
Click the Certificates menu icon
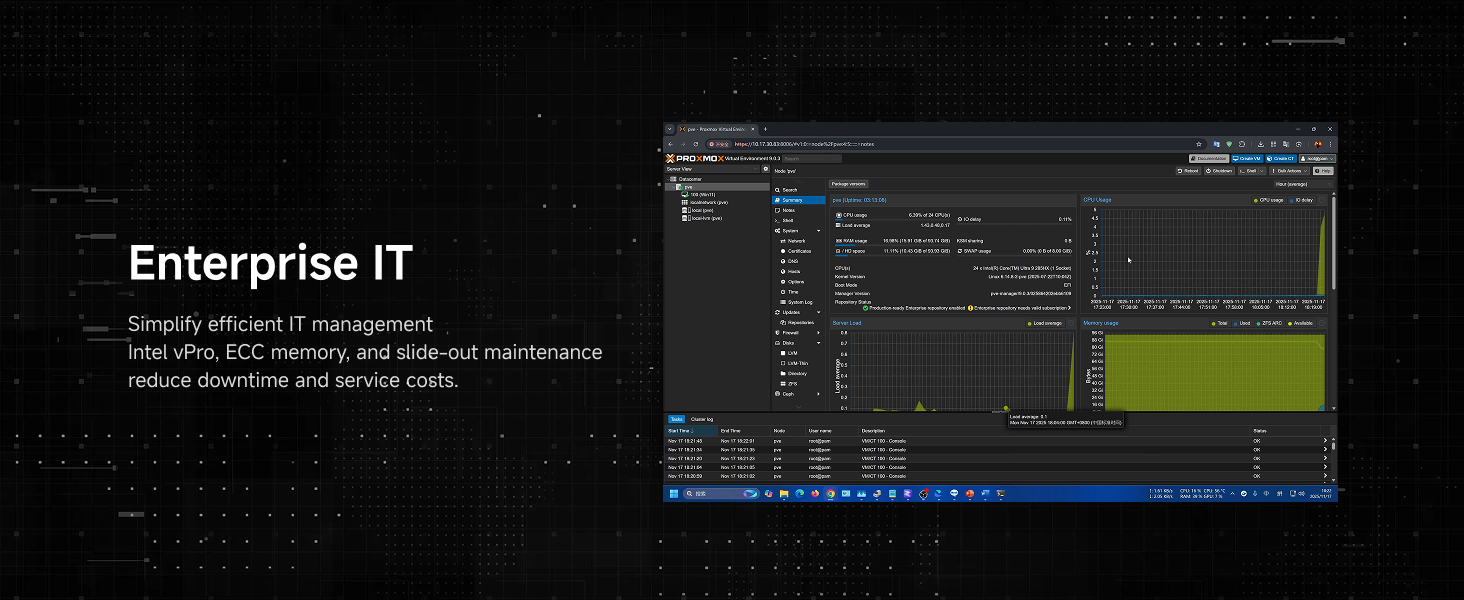point(782,251)
